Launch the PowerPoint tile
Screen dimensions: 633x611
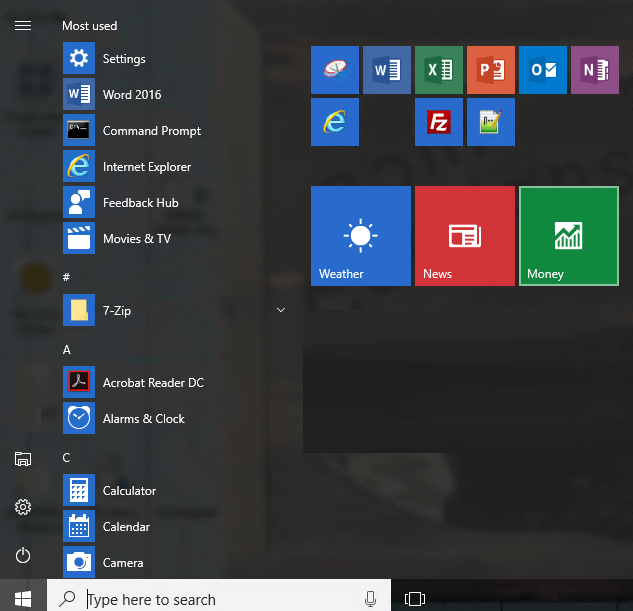pyautogui.click(x=491, y=70)
